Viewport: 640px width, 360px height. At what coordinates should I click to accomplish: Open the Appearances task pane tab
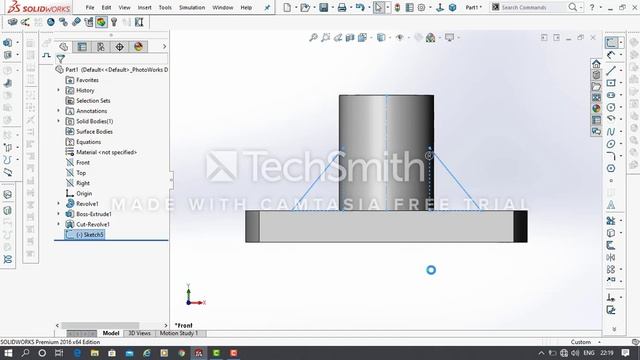coord(596,108)
